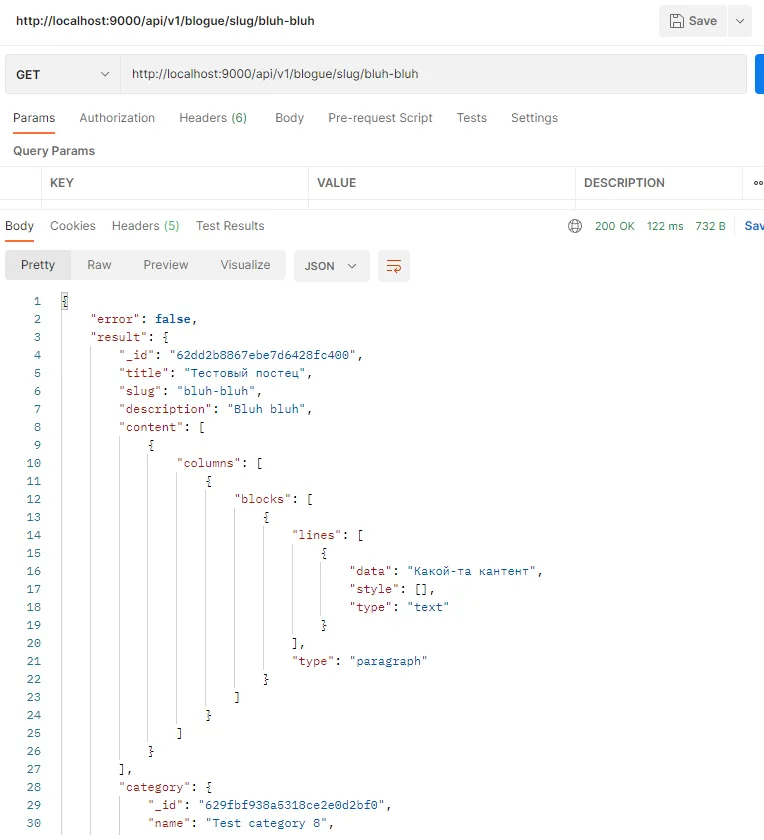Viewport: 764px width, 840px height.
Task: Open the GET method dropdown
Action: pos(62,74)
